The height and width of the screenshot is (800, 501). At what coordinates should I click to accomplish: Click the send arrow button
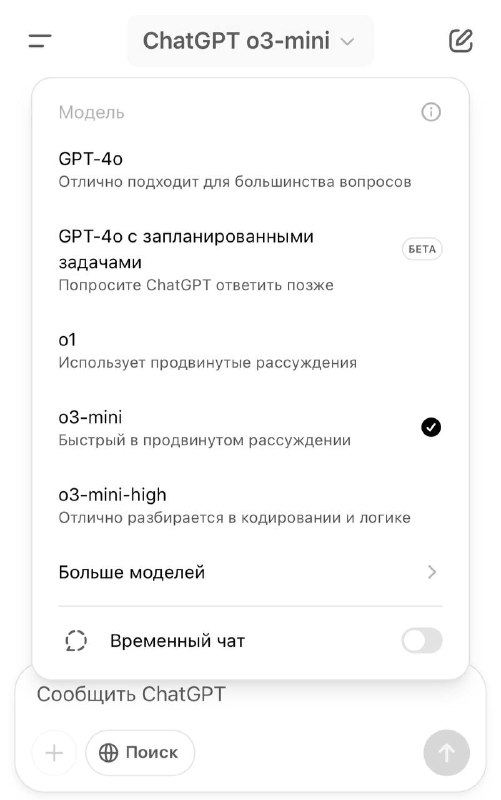(x=446, y=753)
